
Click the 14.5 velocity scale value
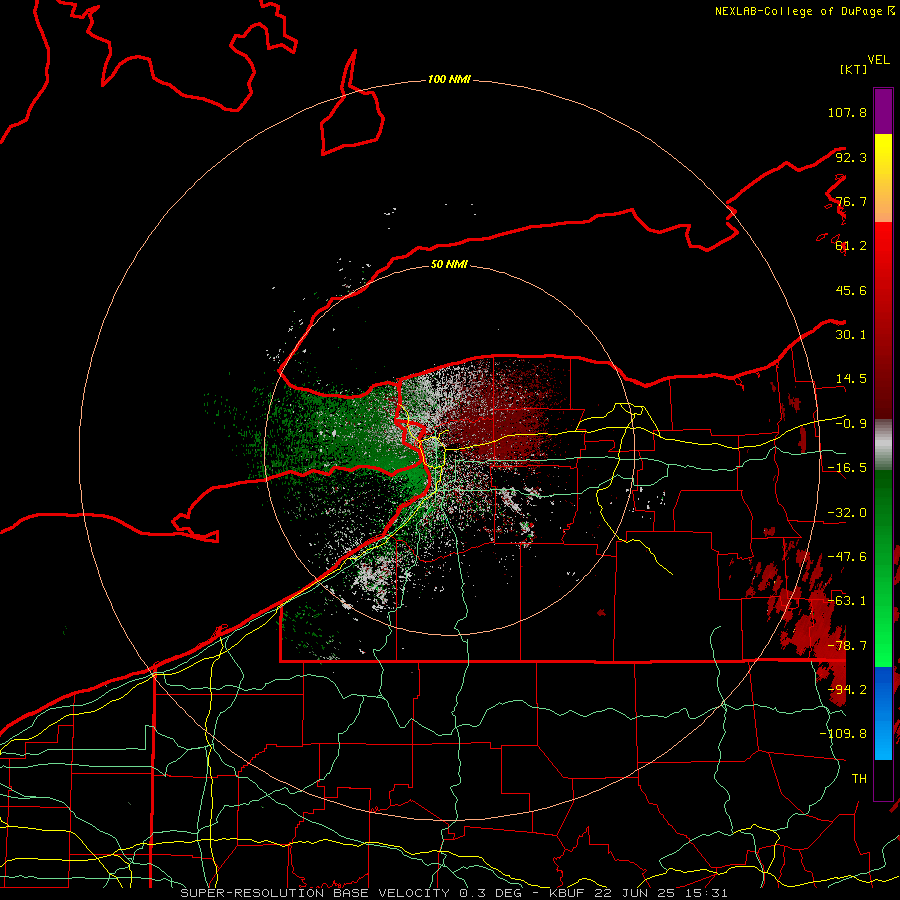851,379
